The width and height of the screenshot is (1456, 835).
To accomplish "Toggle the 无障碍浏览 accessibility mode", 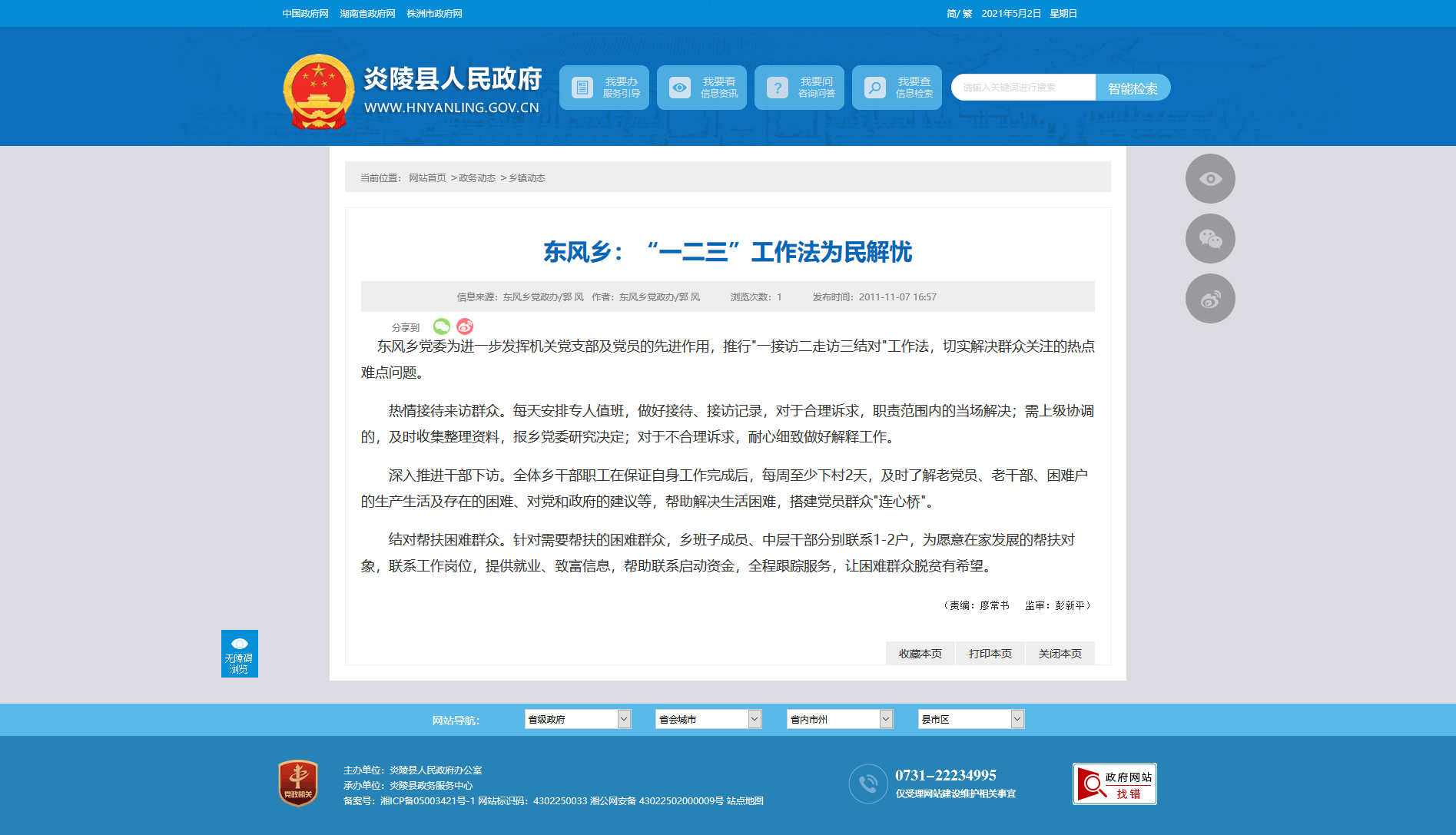I will (240, 654).
